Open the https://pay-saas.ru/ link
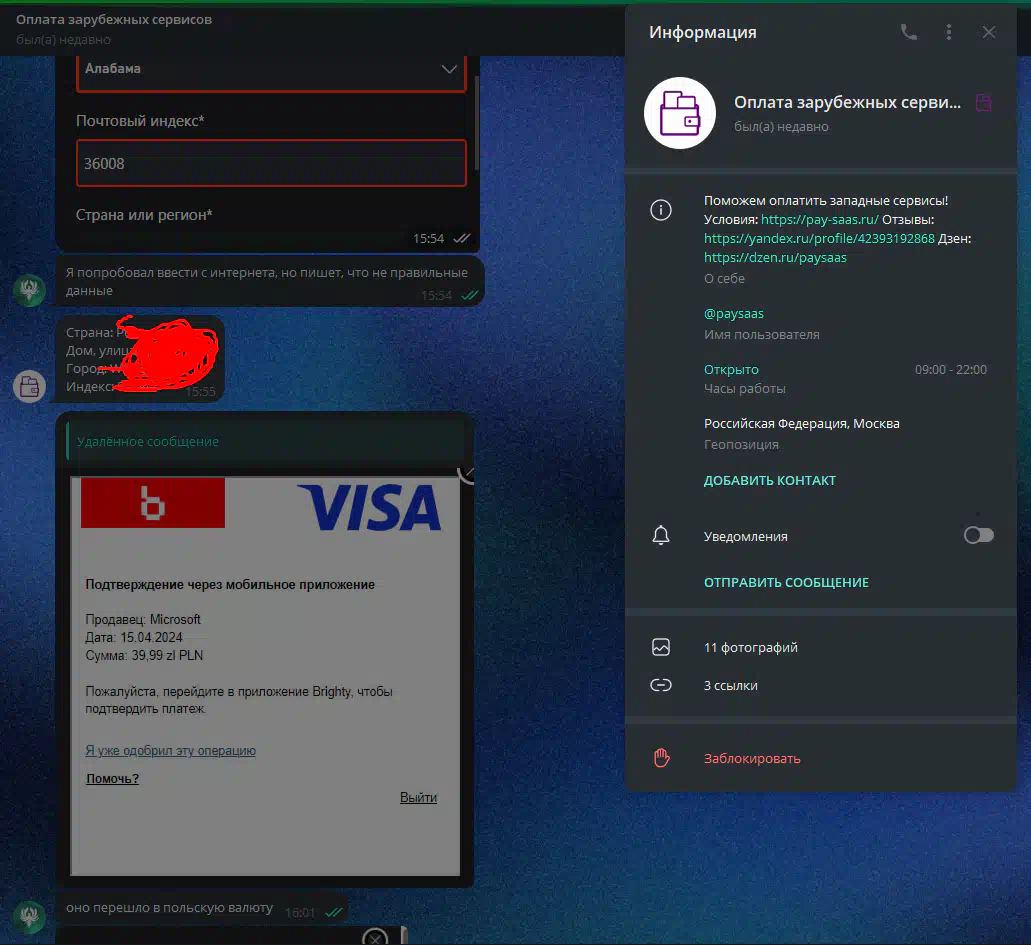 coord(819,220)
